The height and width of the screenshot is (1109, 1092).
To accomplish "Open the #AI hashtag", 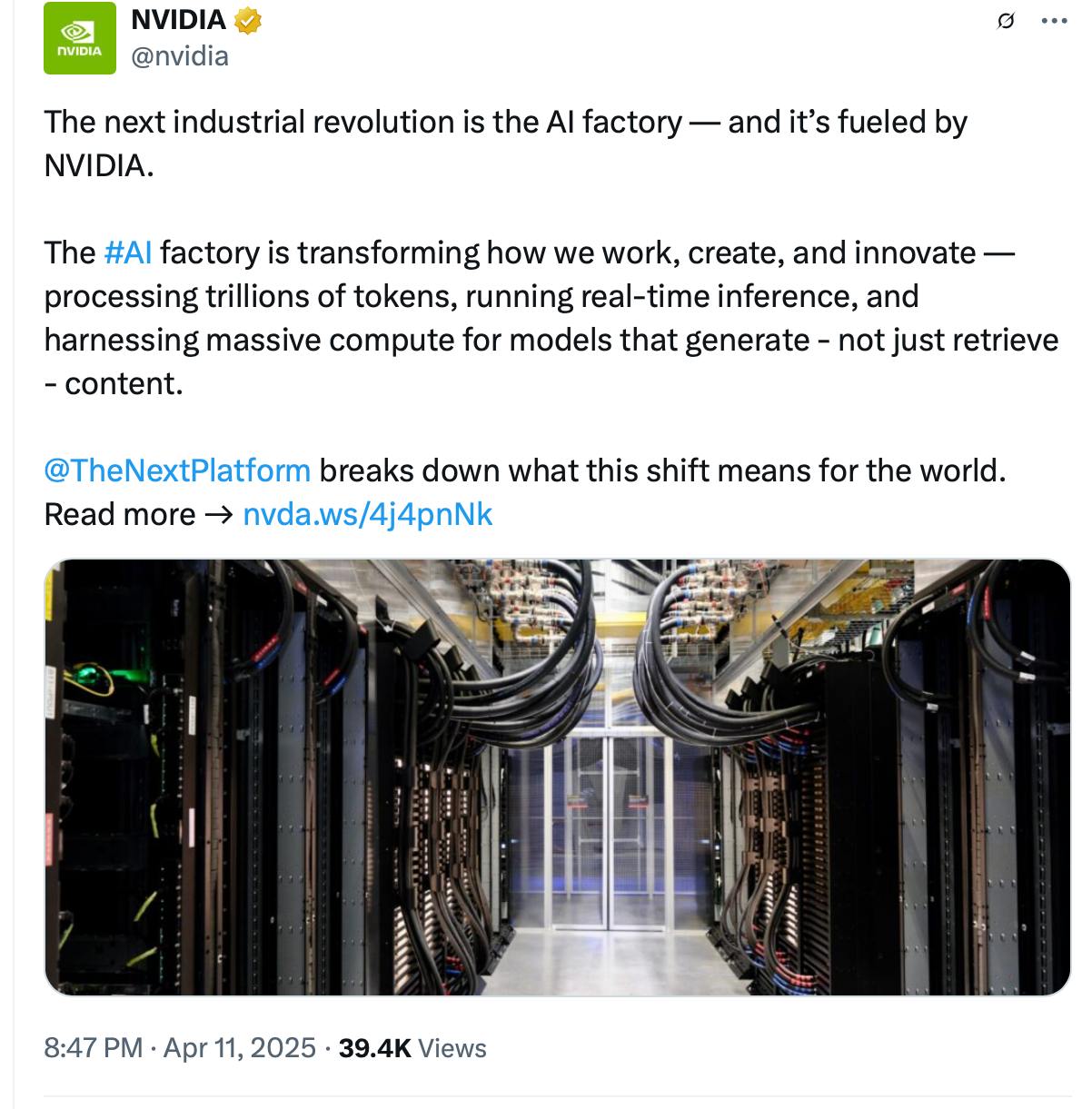I will coord(128,252).
